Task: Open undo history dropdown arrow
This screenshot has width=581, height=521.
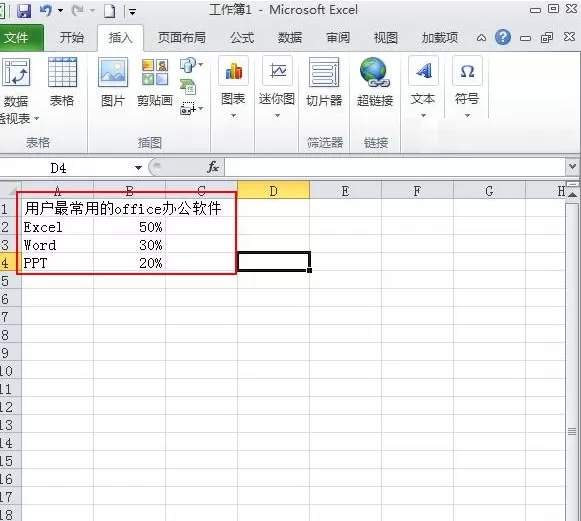Action: (x=60, y=11)
